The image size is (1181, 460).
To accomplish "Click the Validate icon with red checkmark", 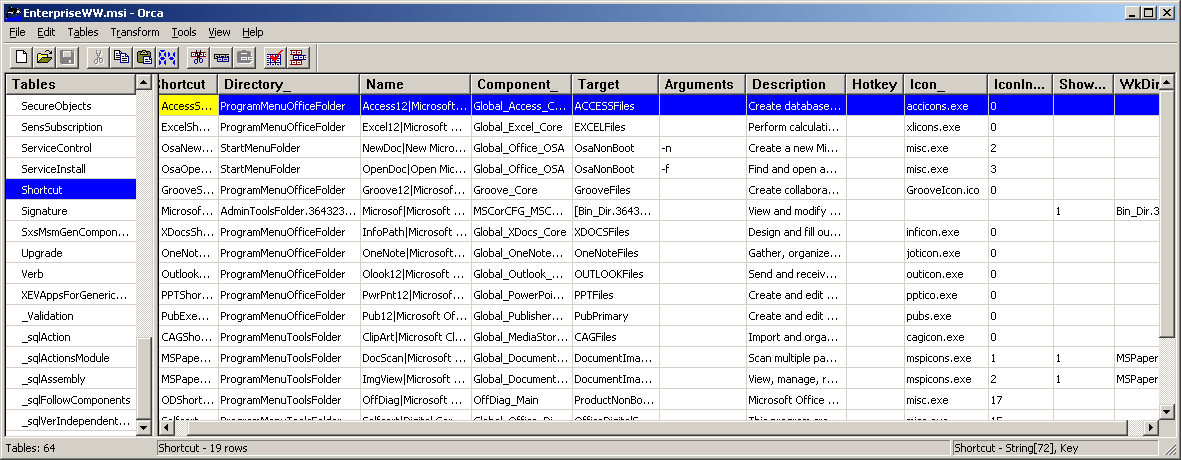I will coord(275,57).
